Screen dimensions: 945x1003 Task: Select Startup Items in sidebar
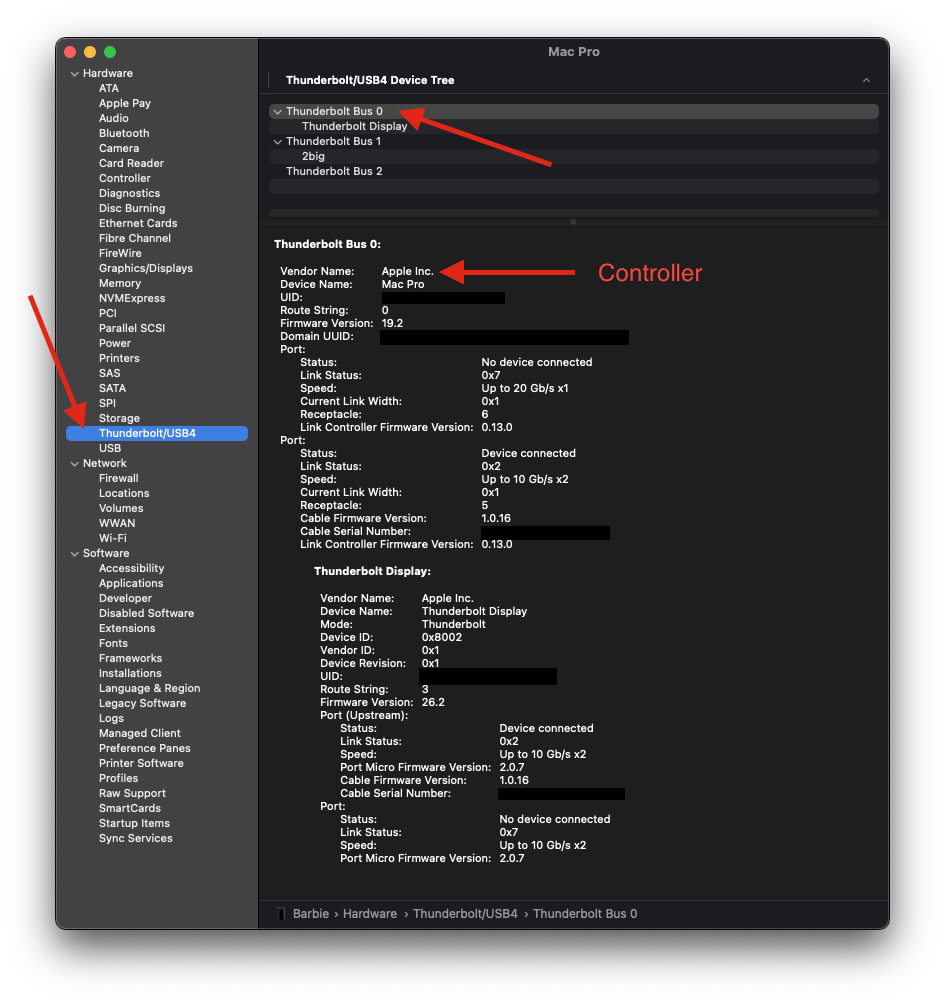pyautogui.click(x=134, y=824)
